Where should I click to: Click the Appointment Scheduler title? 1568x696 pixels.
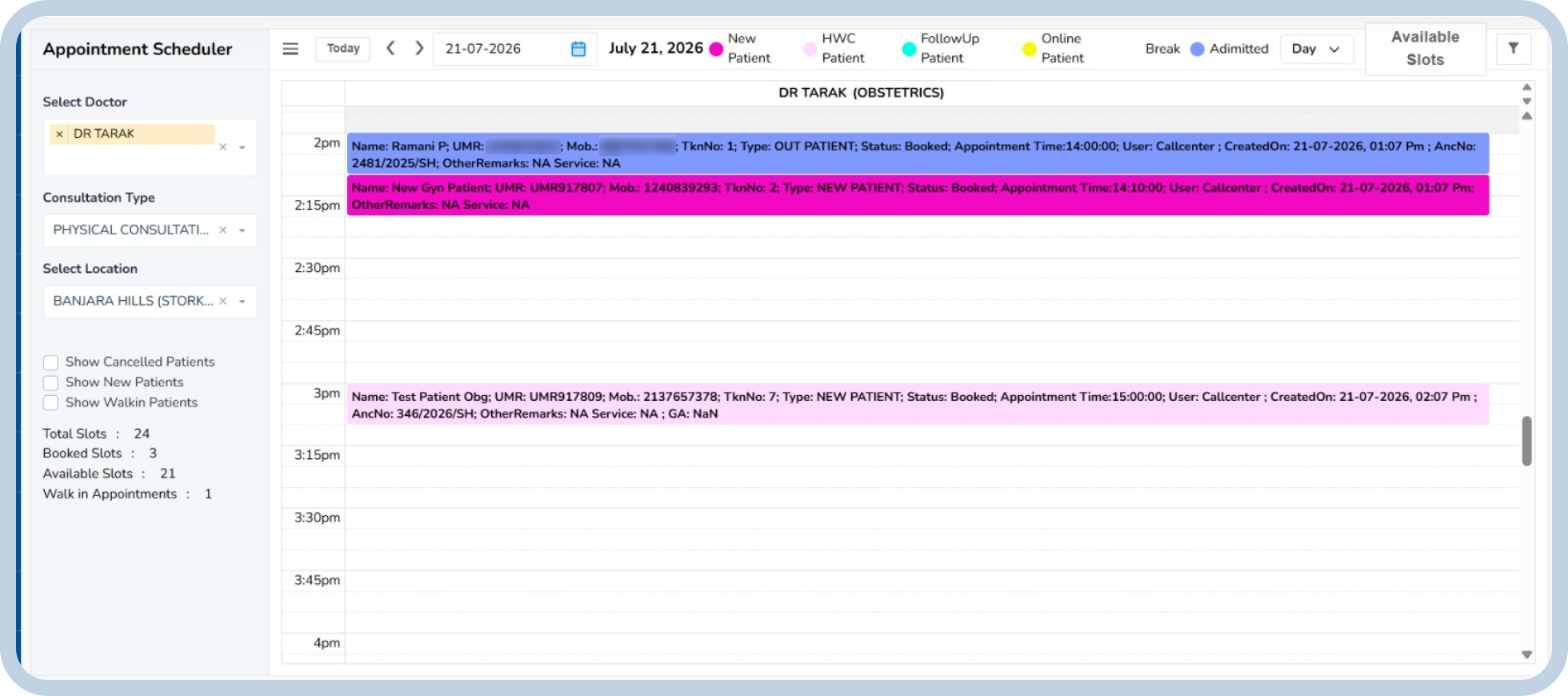[138, 49]
